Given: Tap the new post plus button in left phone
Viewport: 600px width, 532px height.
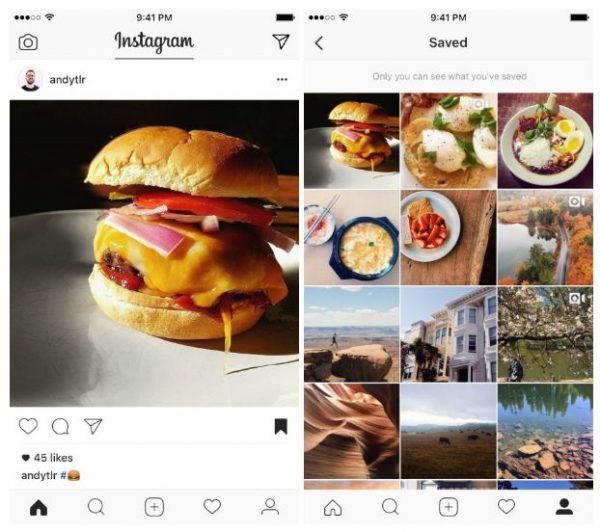Looking at the screenshot, I should pyautogui.click(x=154, y=507).
